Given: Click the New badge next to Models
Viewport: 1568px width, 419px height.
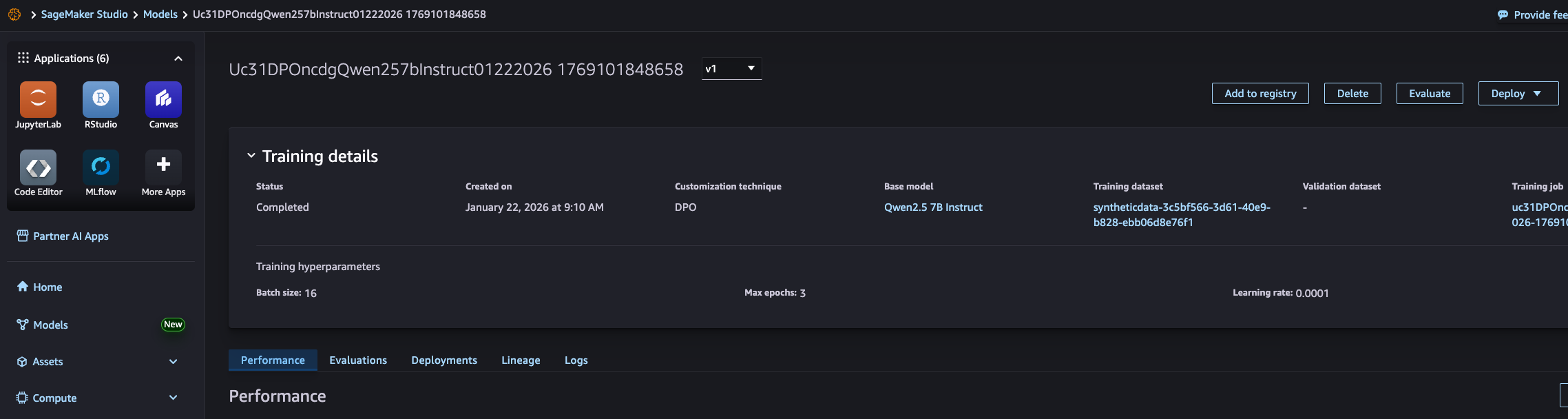Looking at the screenshot, I should (173, 325).
